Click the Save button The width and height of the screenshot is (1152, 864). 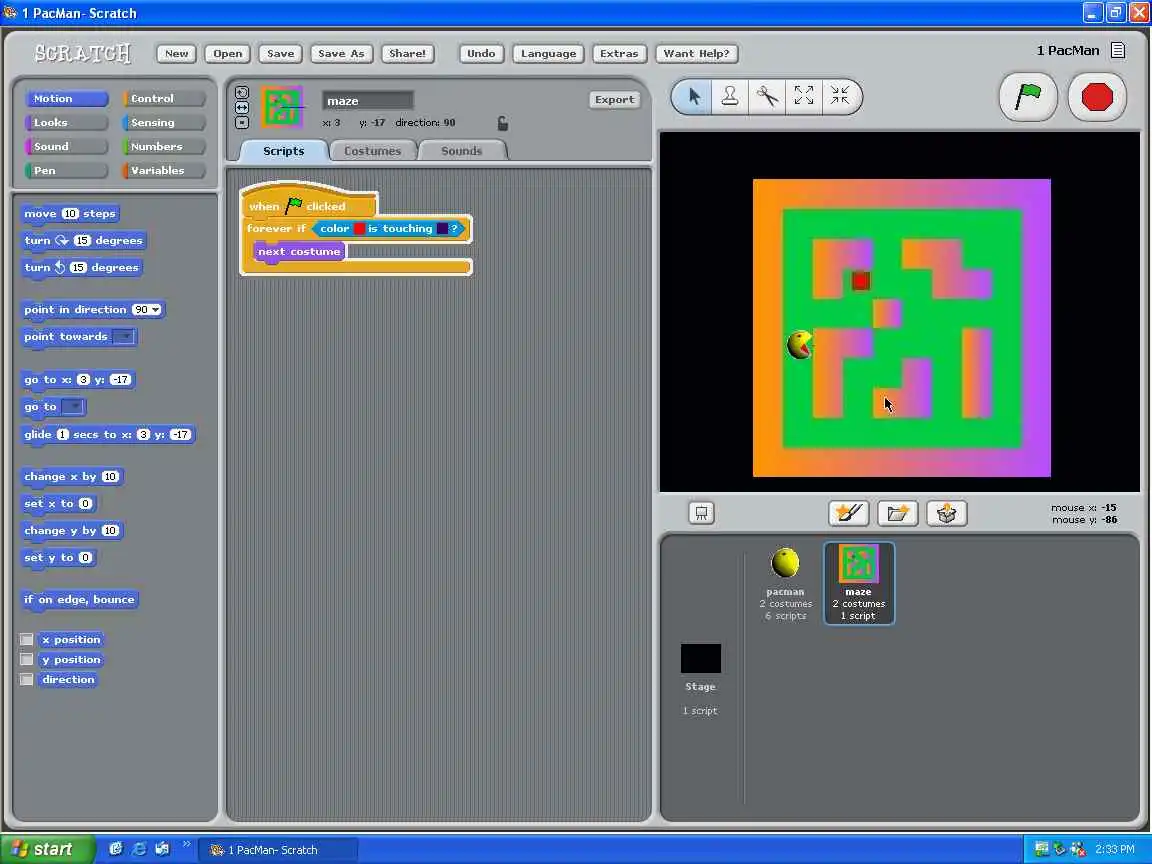[281, 54]
